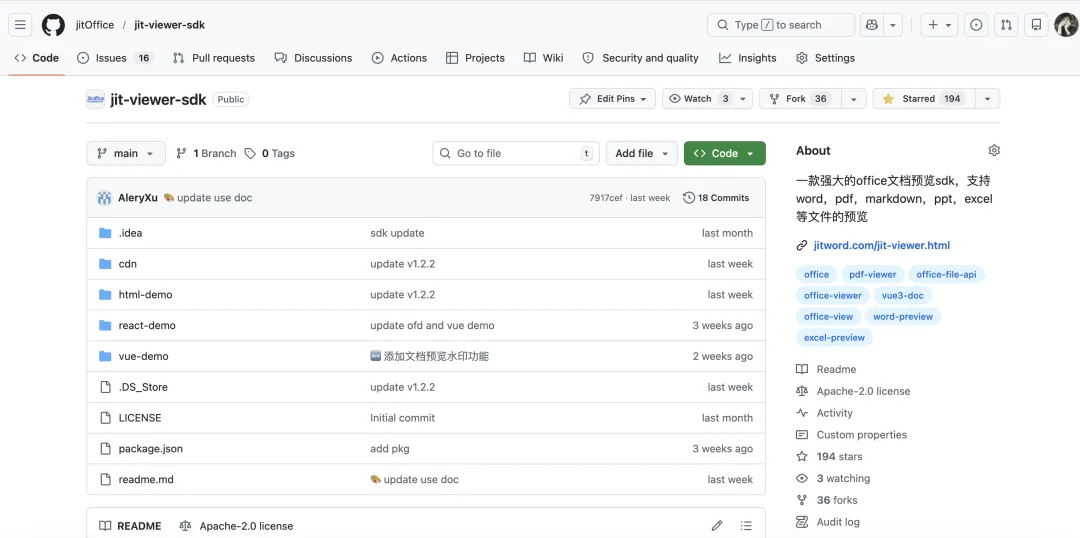Click the Edit Pins dropdown button
1080x538 pixels.
pos(612,99)
